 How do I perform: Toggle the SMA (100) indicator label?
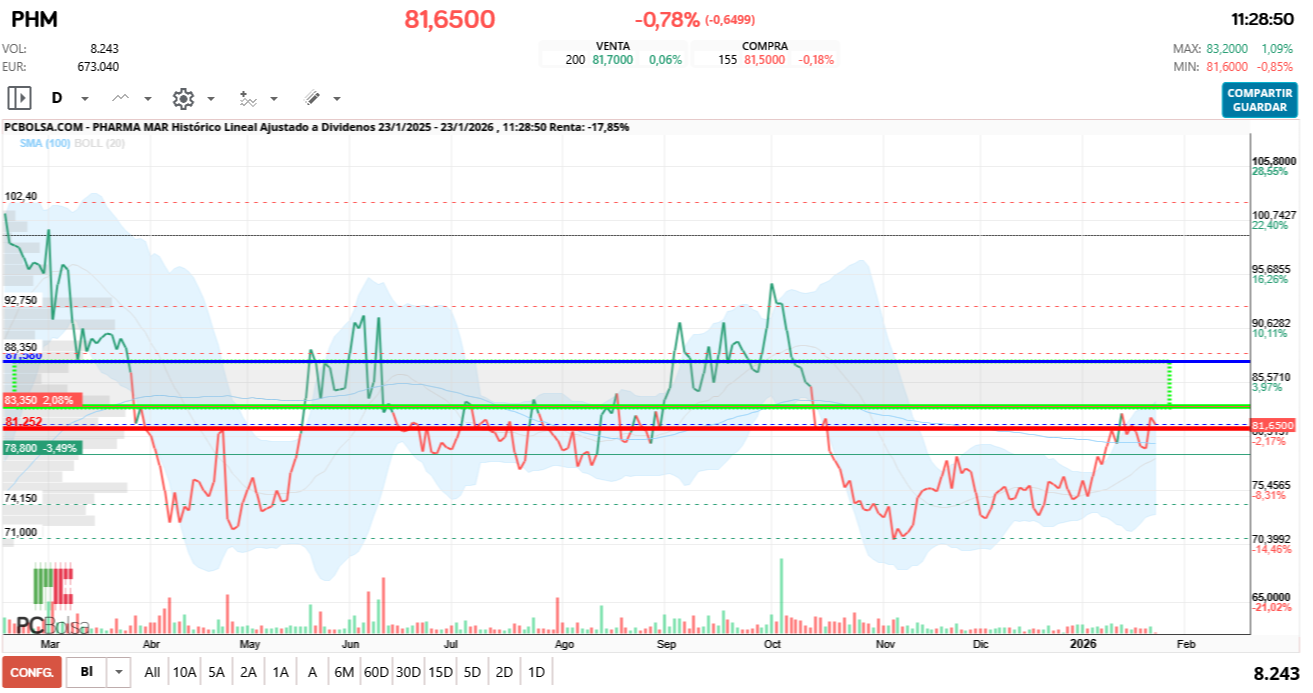click(x=44, y=143)
